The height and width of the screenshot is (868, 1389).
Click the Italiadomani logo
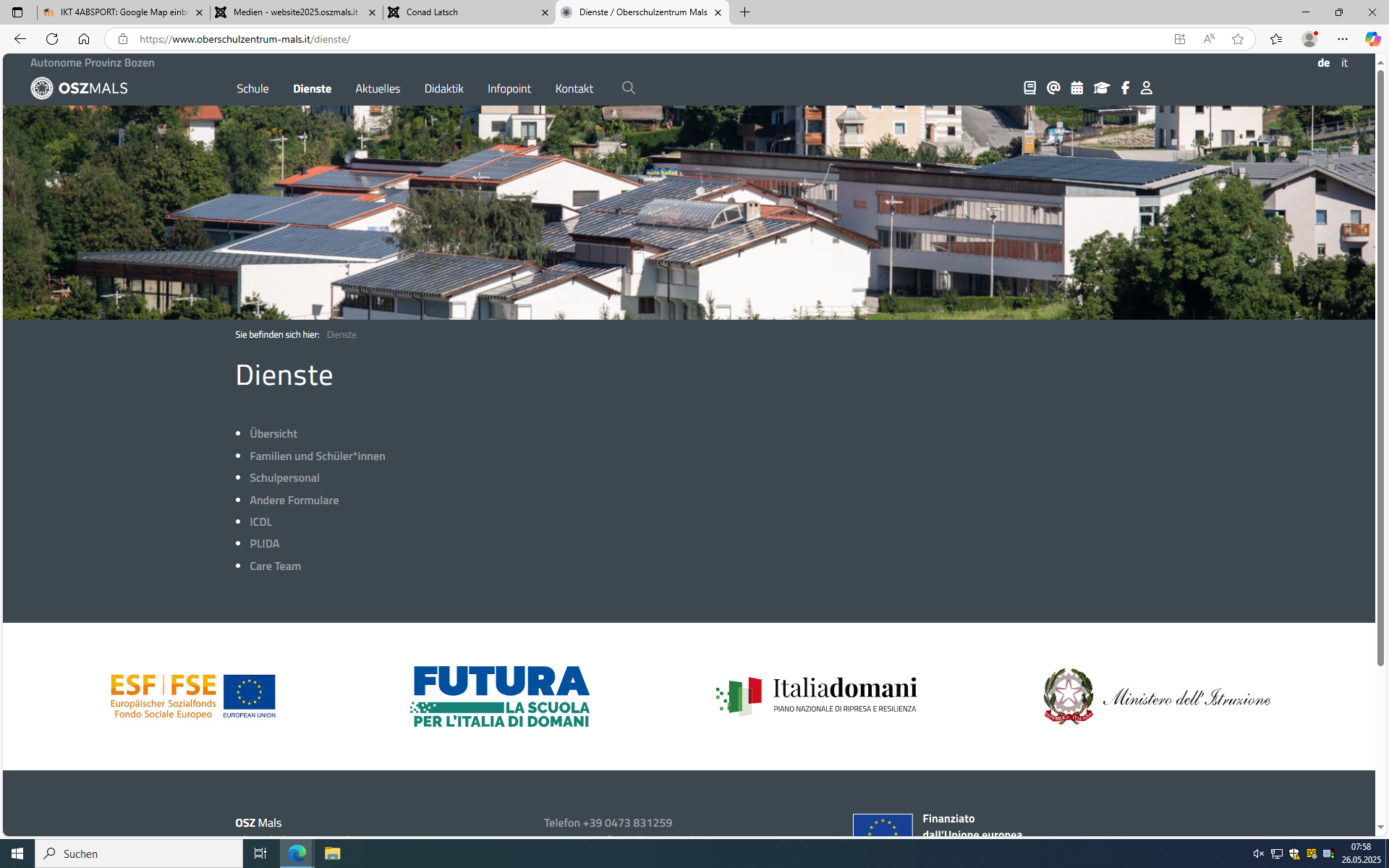pyautogui.click(x=817, y=695)
